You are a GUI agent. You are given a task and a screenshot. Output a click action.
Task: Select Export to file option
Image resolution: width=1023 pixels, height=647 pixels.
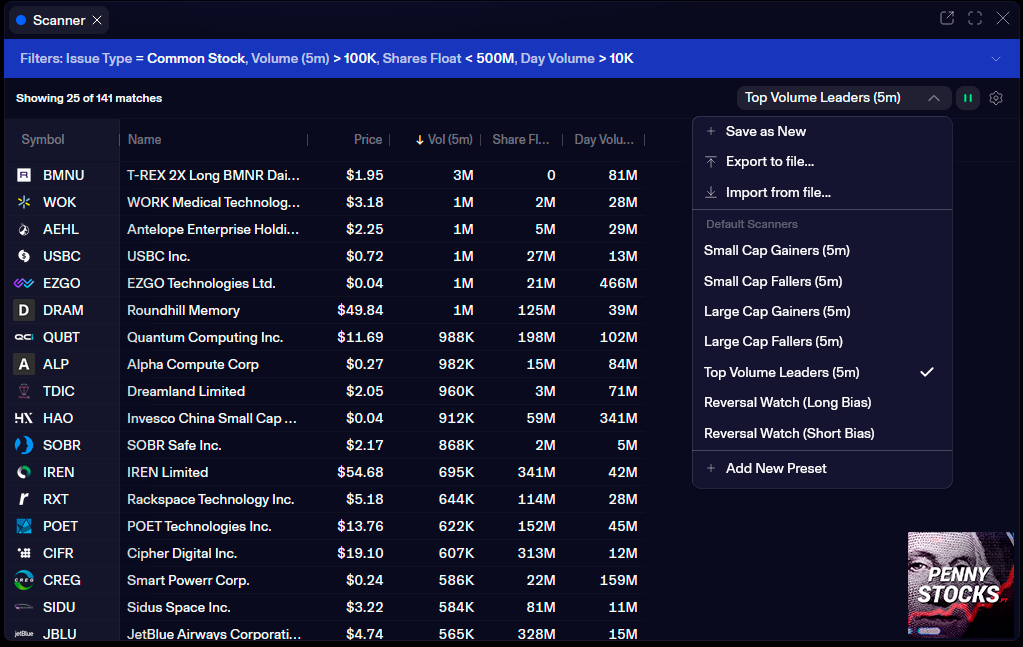tap(770, 161)
